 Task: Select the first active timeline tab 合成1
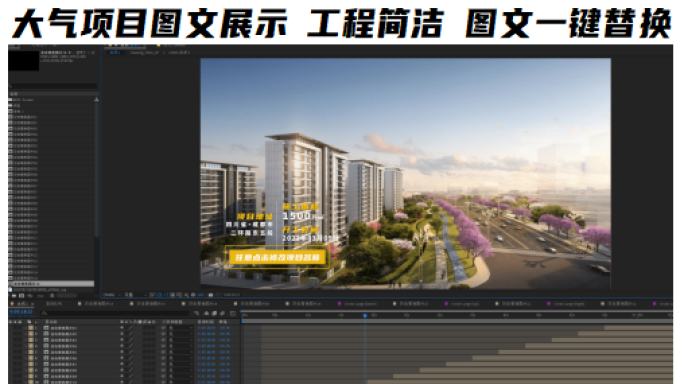(x=23, y=304)
